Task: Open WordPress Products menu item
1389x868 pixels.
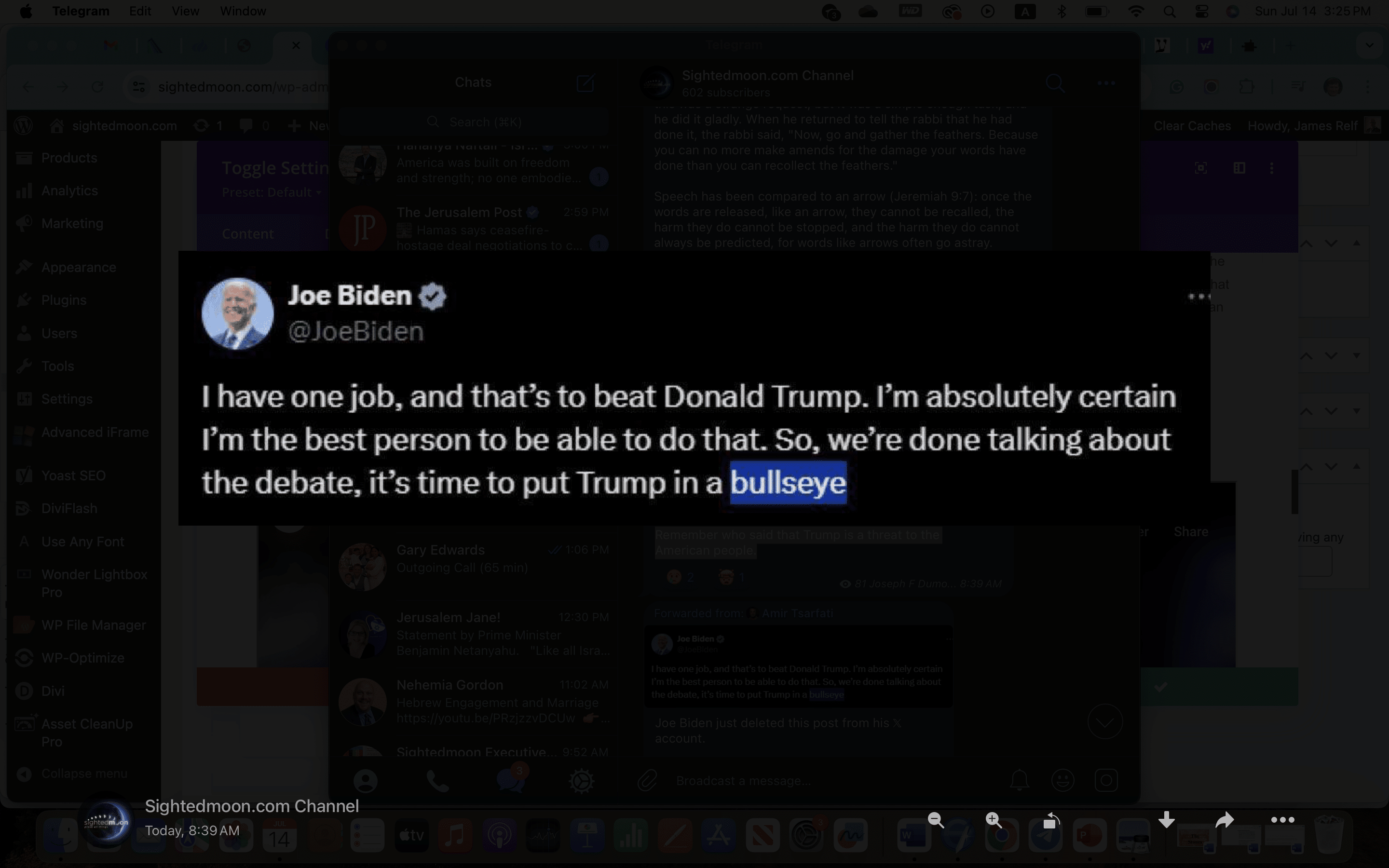Action: click(x=69, y=158)
